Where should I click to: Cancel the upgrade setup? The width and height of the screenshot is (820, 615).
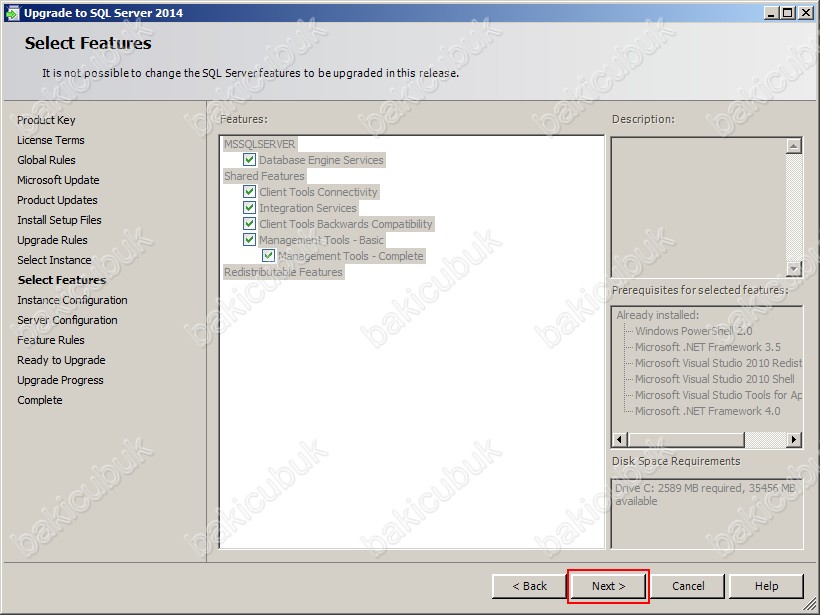tap(688, 586)
